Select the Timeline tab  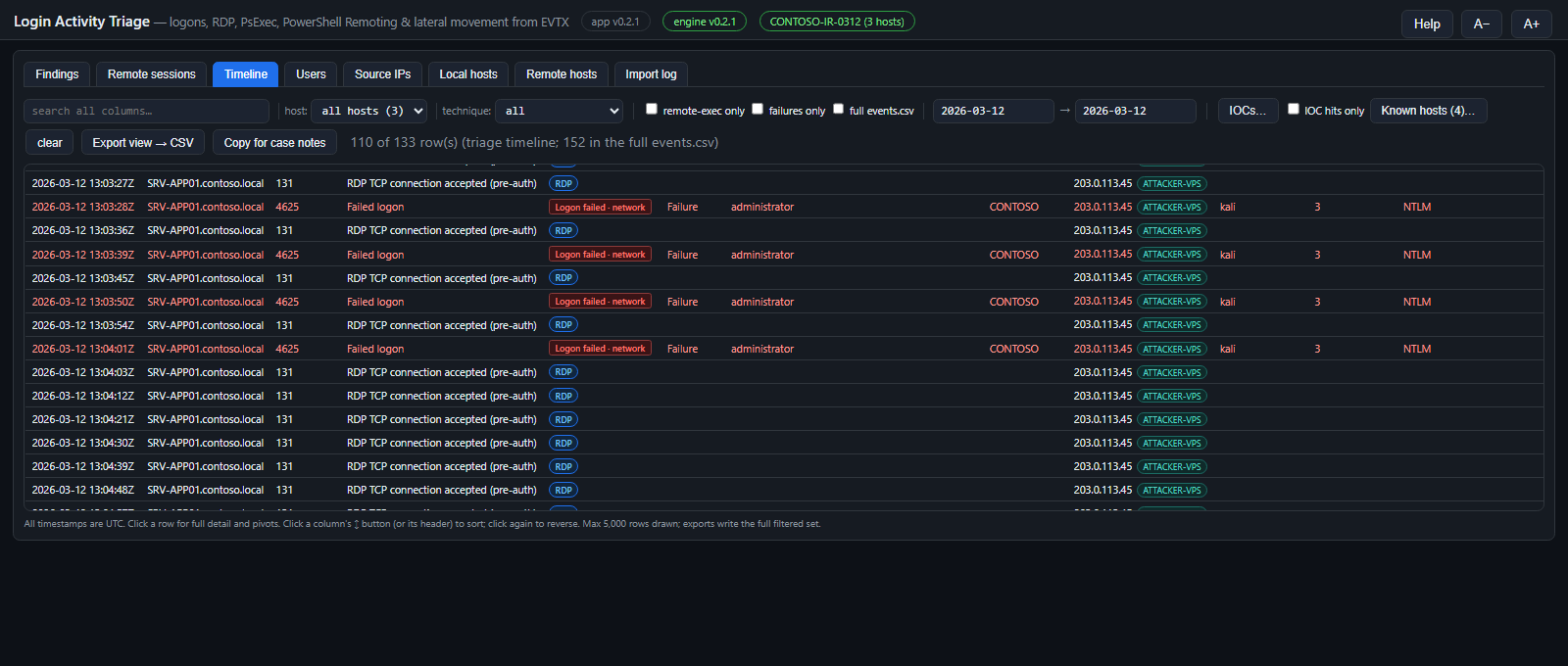coord(246,74)
